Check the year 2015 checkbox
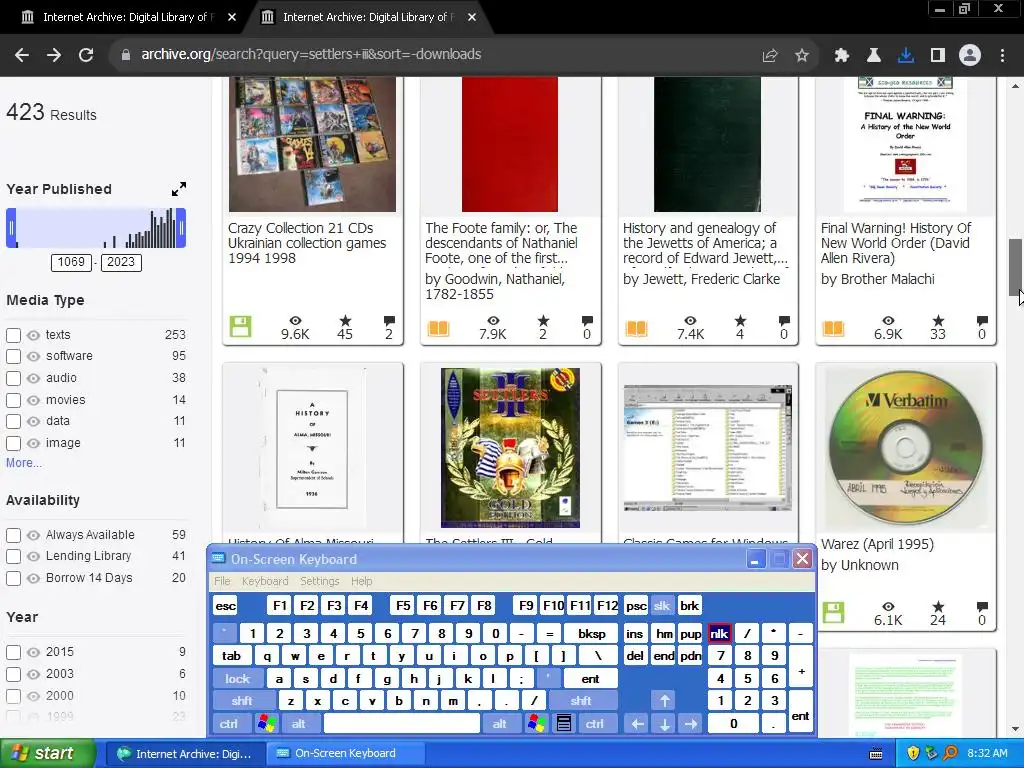Viewport: 1024px width, 768px height. (x=13, y=652)
